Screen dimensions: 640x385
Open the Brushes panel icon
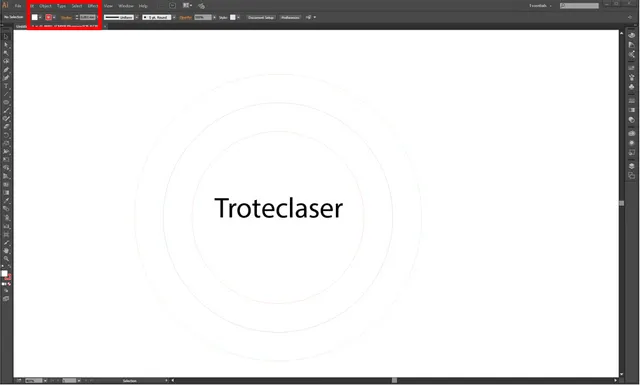[631, 77]
